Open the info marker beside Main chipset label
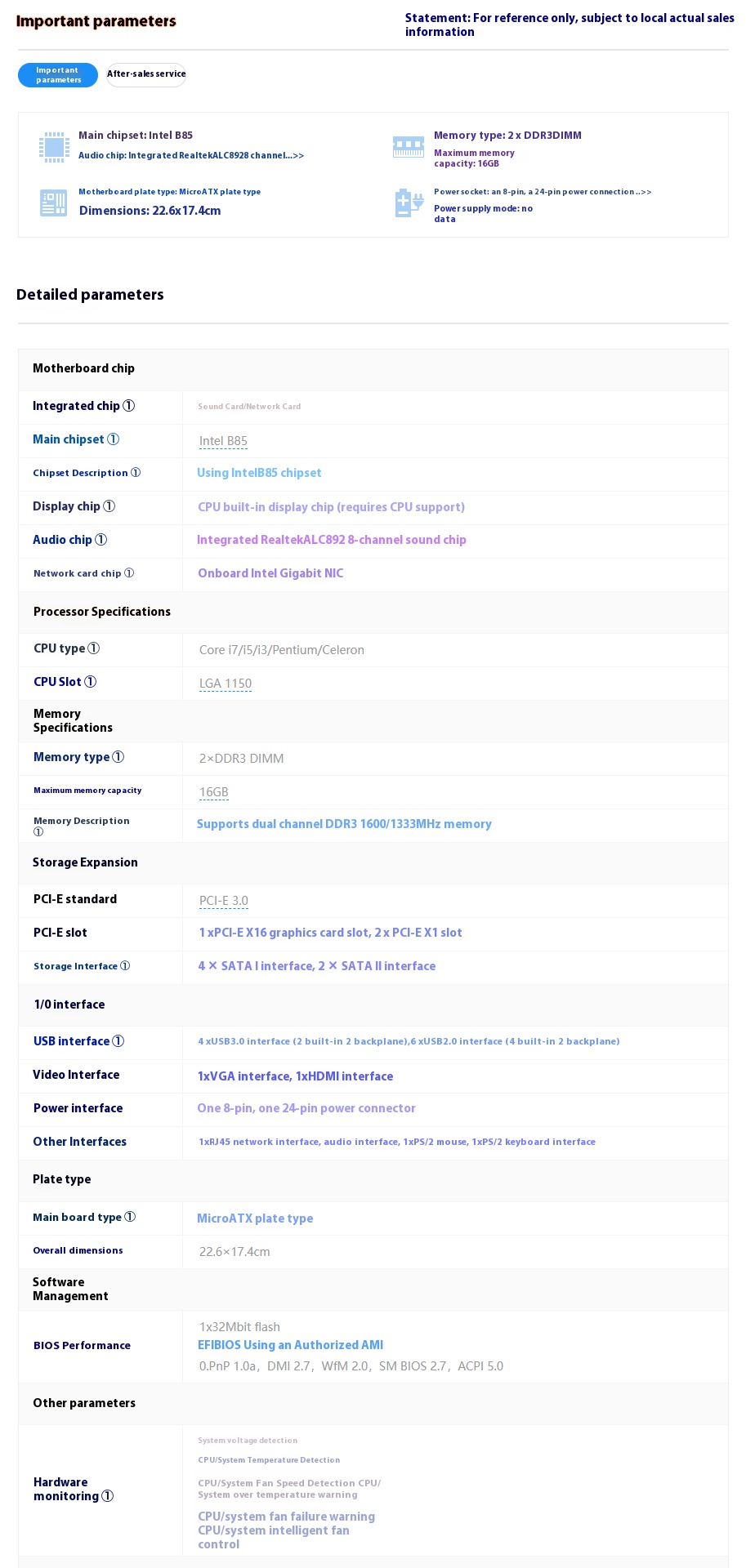 click(113, 439)
